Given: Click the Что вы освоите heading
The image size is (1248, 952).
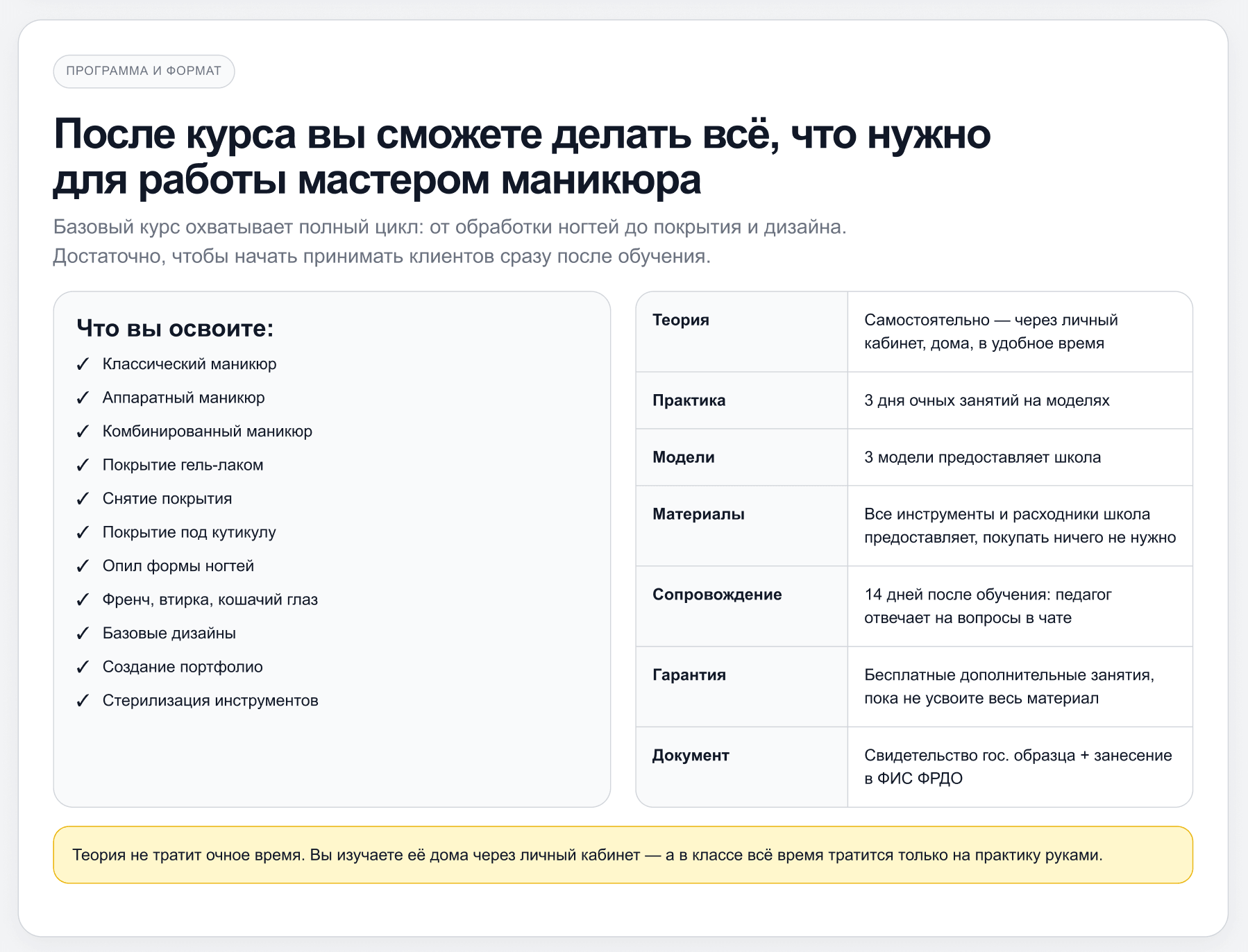Looking at the screenshot, I should tap(176, 328).
